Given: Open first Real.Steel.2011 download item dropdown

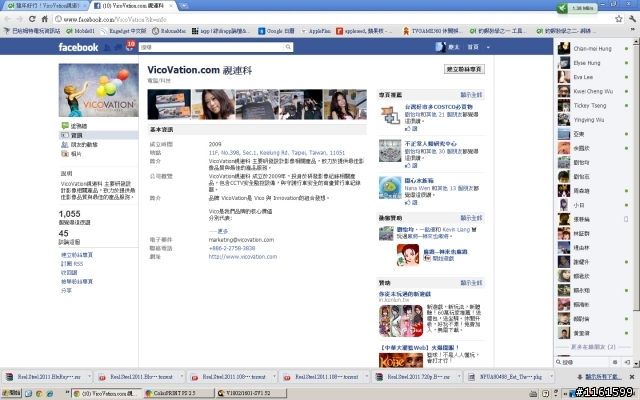Looking at the screenshot, I should [89, 377].
